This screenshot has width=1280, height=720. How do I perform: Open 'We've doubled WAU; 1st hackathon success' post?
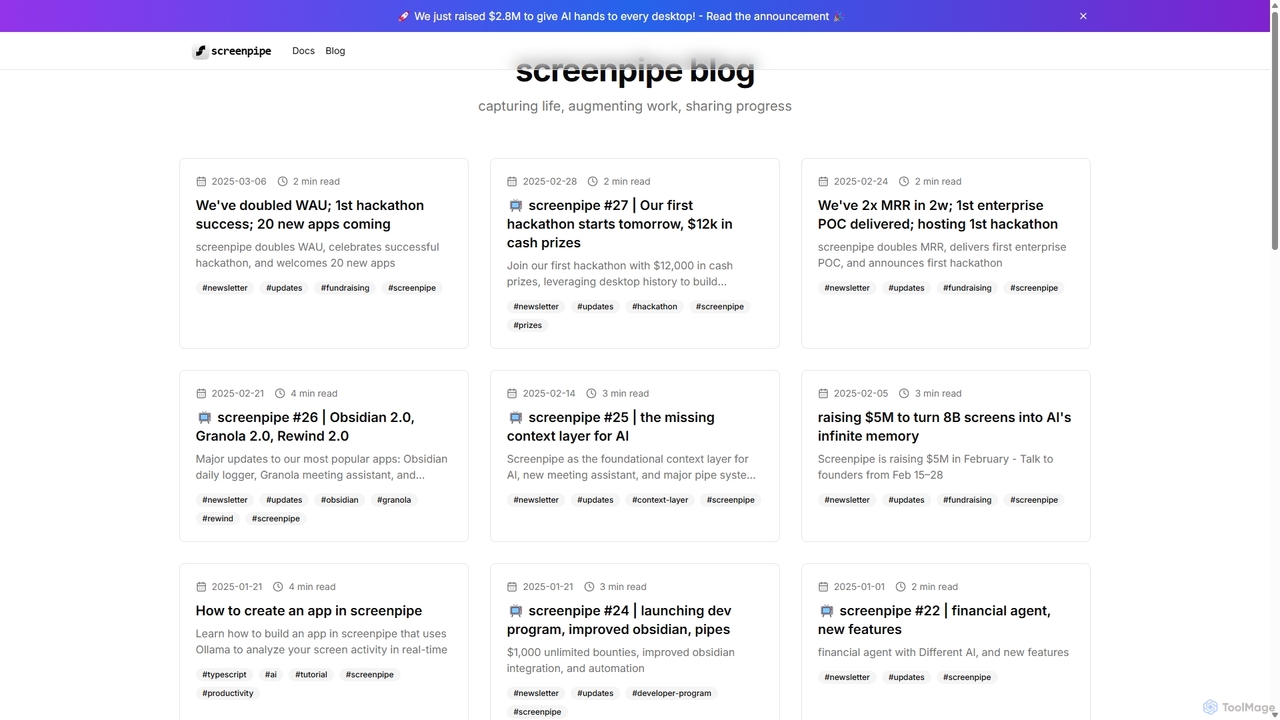click(x=310, y=215)
